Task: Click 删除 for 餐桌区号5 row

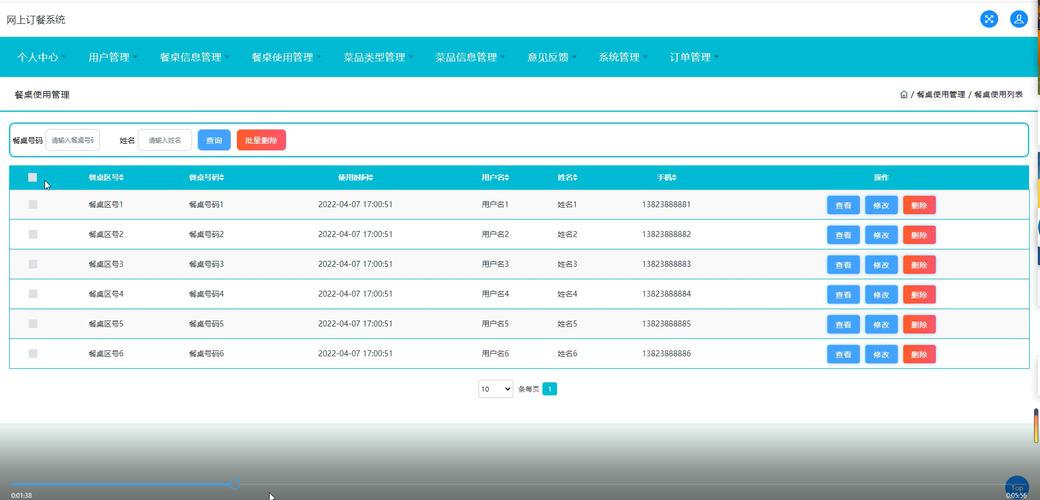Action: click(919, 324)
